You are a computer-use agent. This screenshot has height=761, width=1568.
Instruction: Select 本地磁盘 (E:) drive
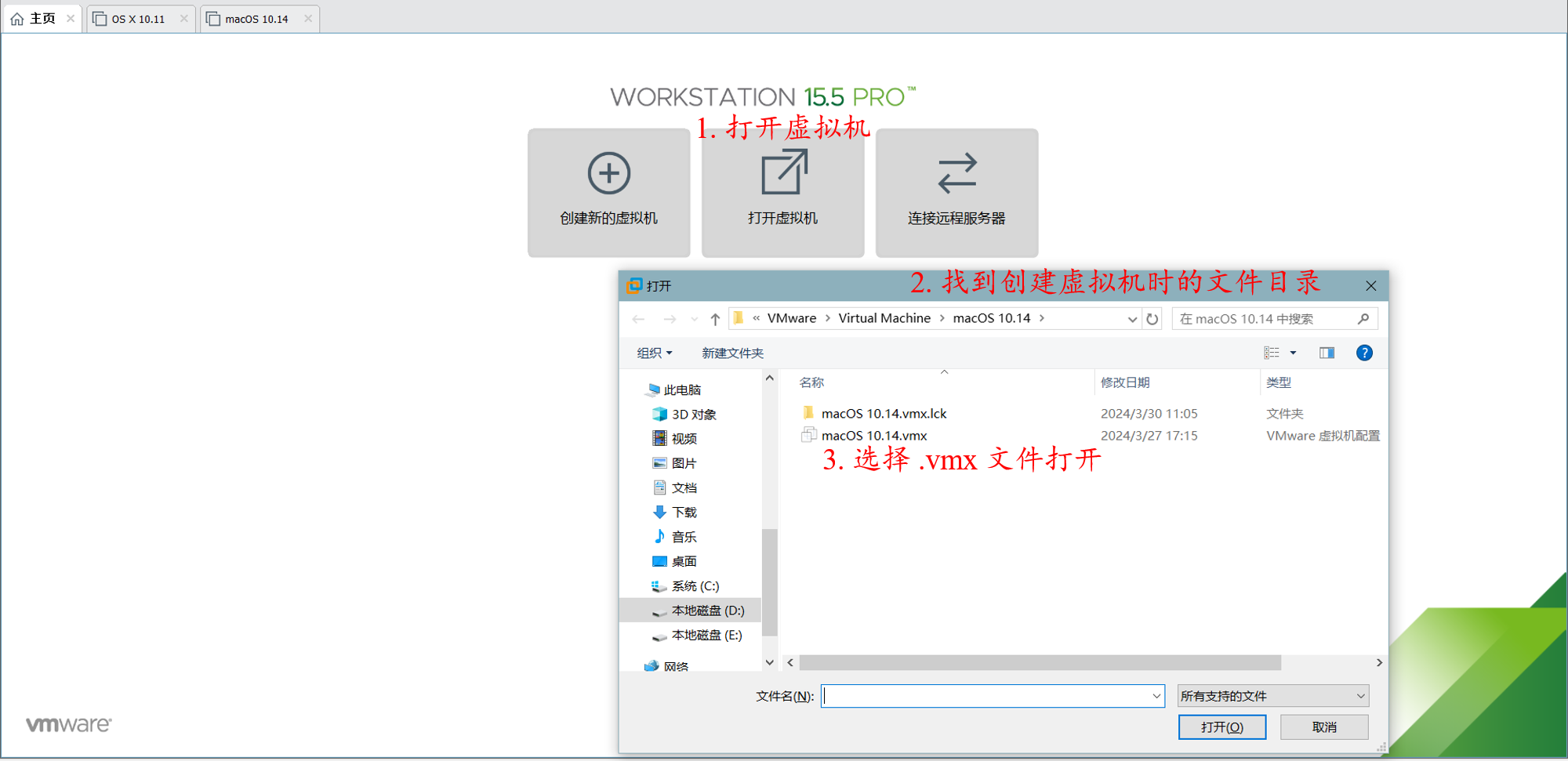point(706,635)
